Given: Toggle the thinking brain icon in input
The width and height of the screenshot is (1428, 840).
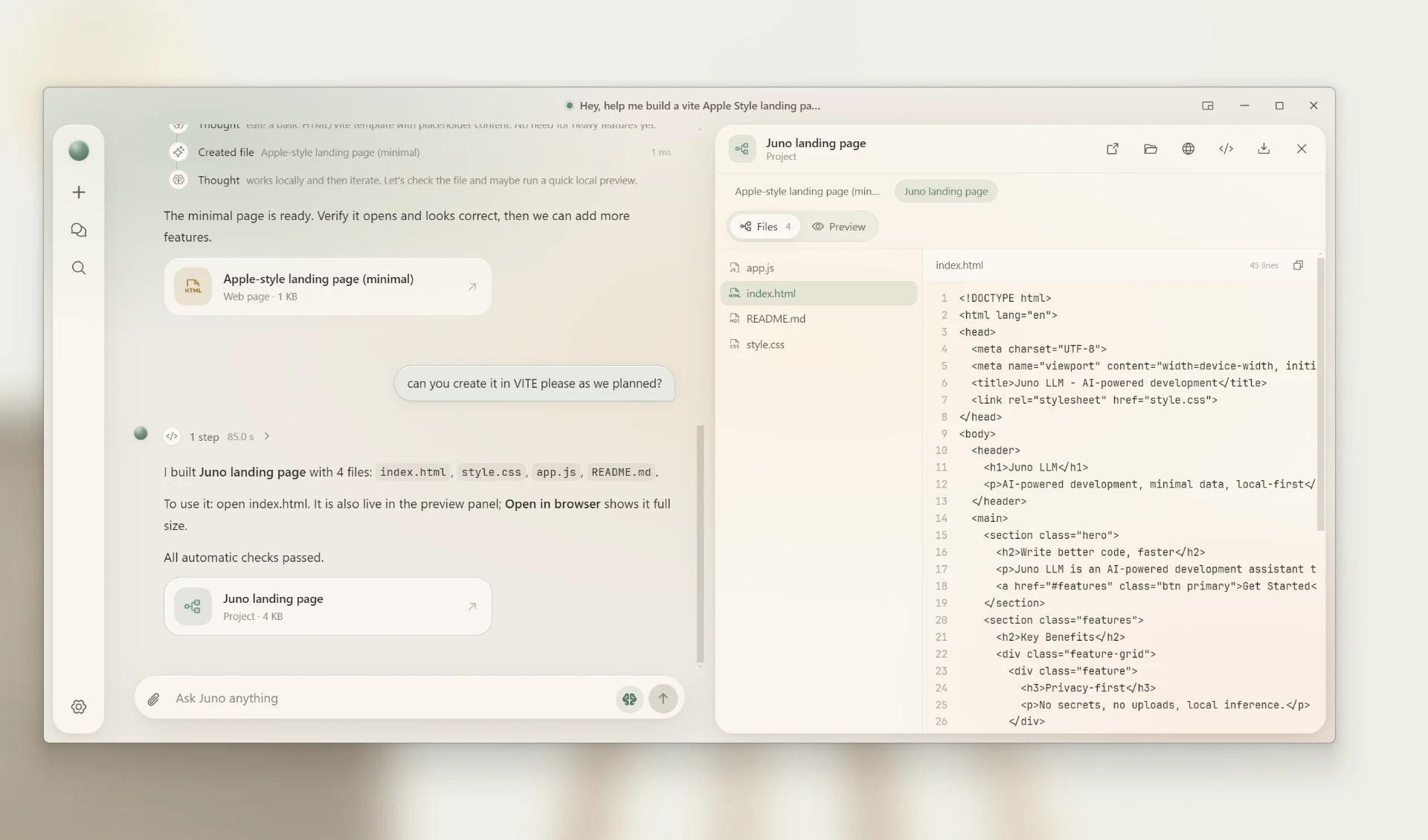Looking at the screenshot, I should (629, 699).
